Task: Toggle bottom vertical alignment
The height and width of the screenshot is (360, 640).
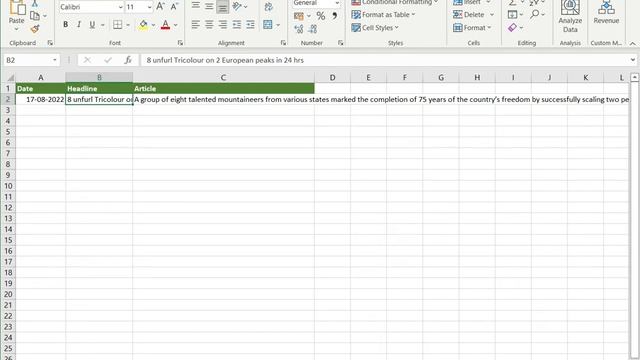Action: pos(222,6)
